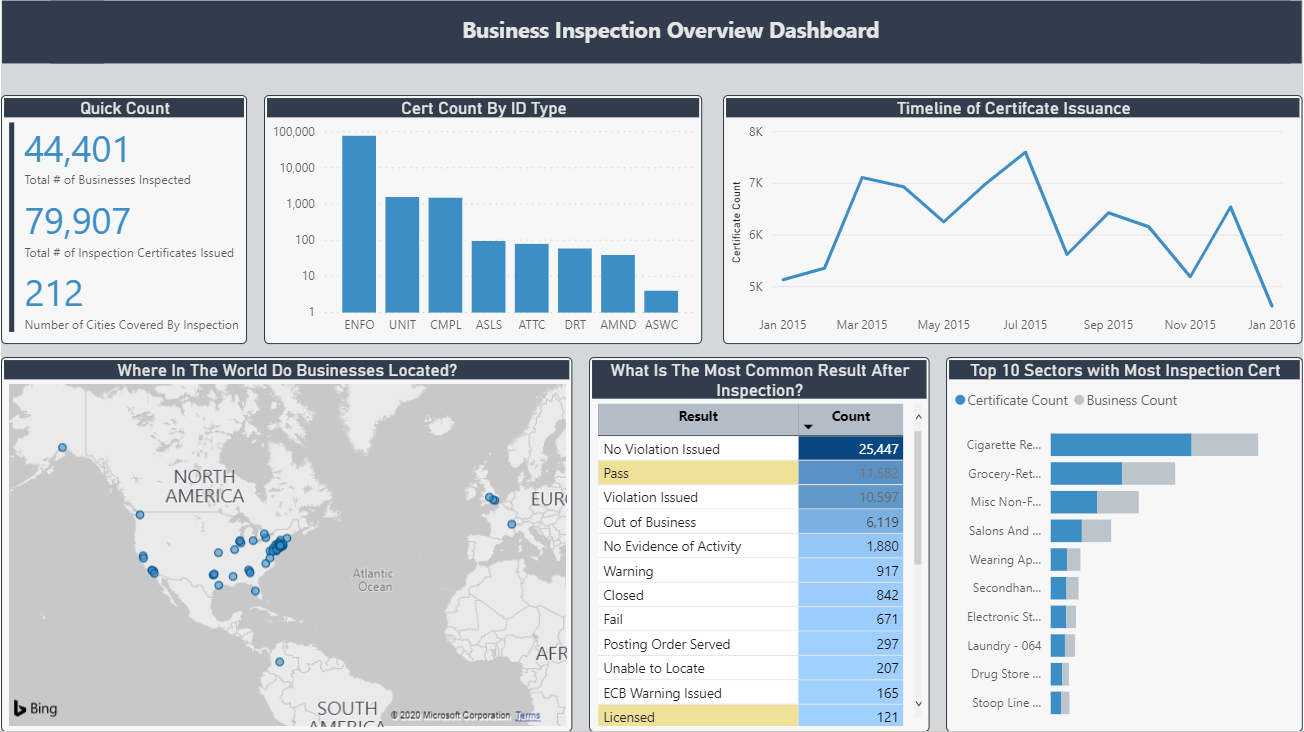
Task: Click the sort arrow under the Count header
Action: [807, 427]
